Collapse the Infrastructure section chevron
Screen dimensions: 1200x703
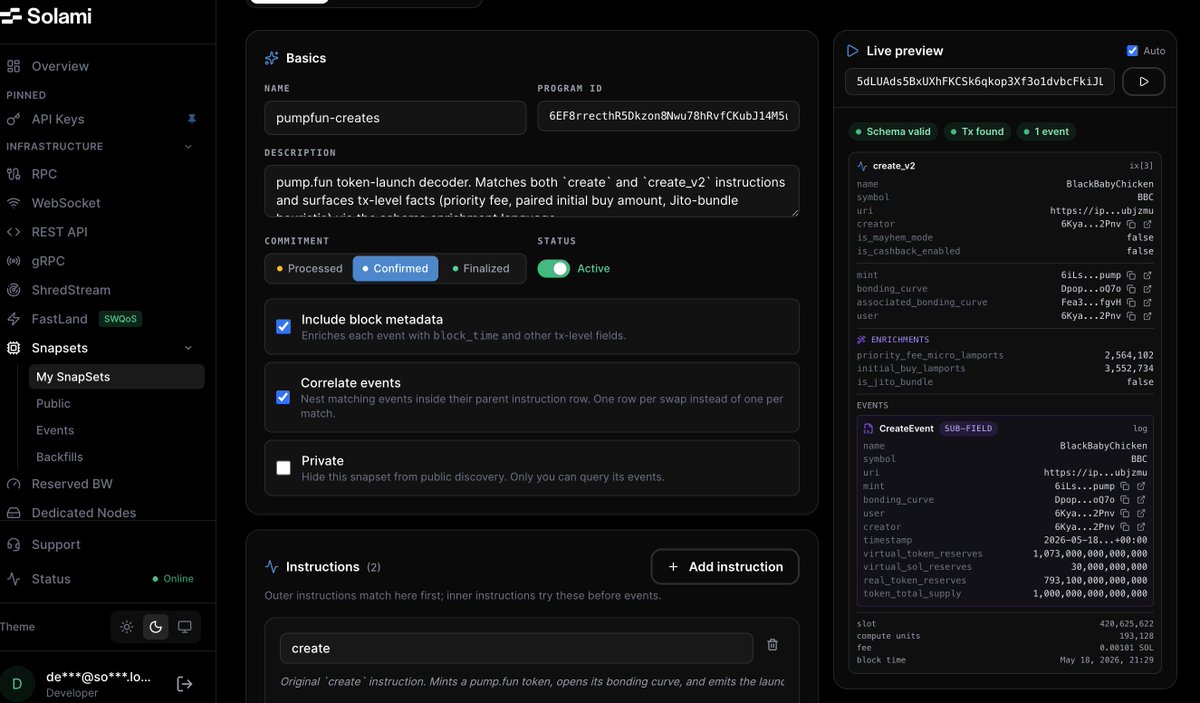tap(188, 147)
